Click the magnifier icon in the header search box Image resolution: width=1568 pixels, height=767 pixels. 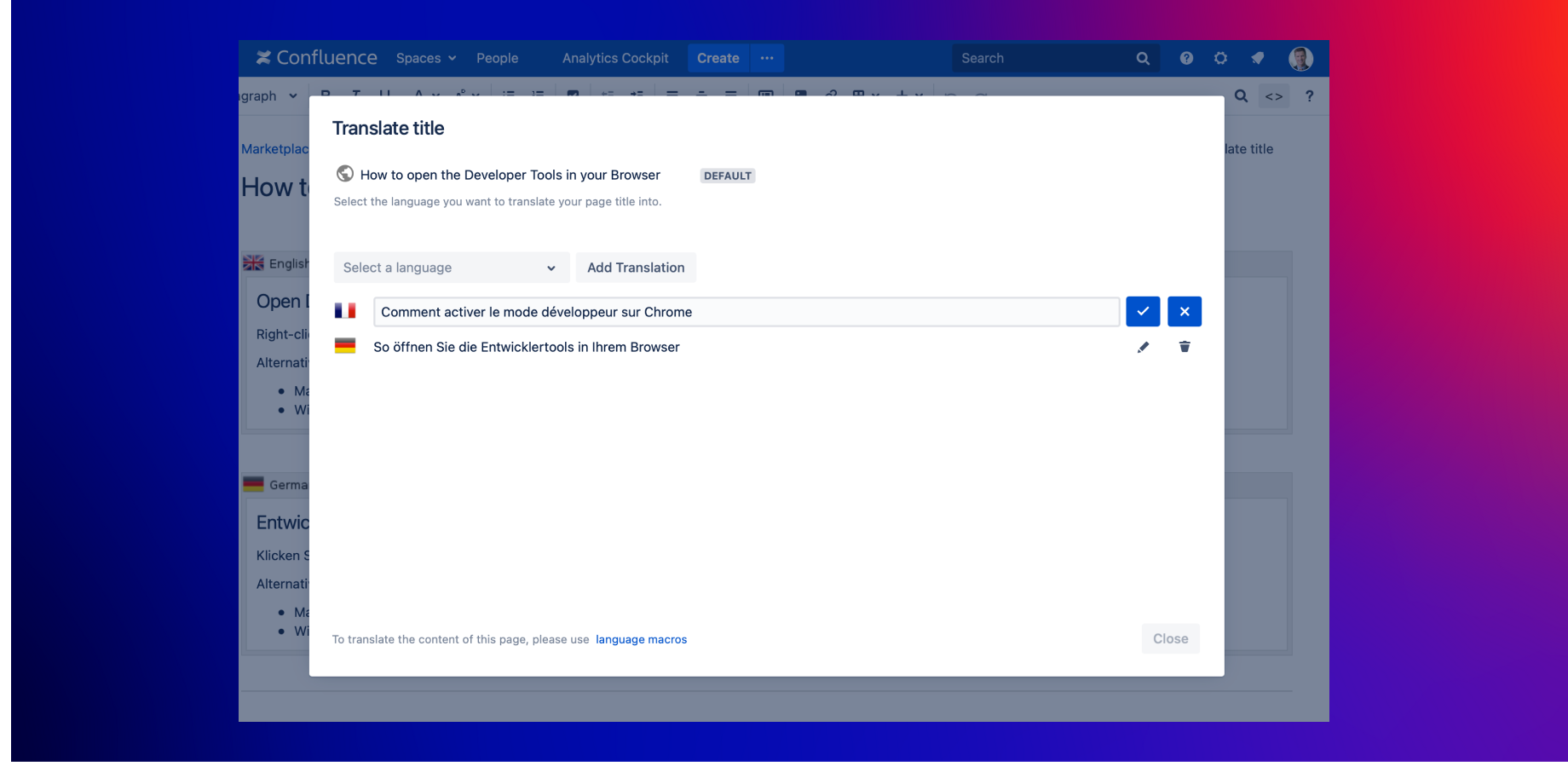coord(1143,58)
